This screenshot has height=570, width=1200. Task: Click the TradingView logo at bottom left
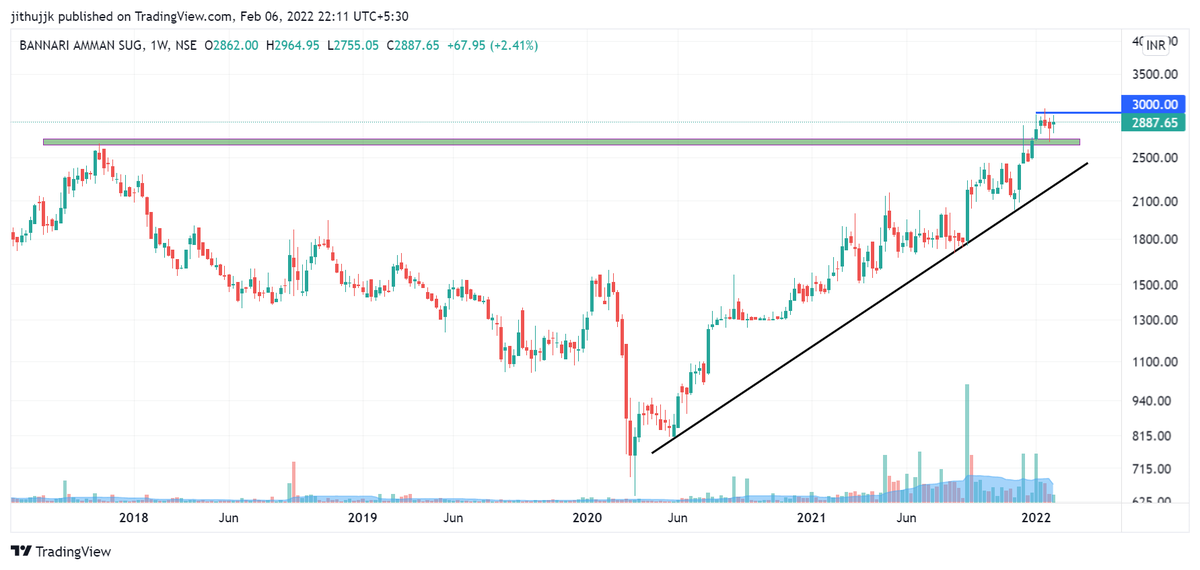pos(60,551)
